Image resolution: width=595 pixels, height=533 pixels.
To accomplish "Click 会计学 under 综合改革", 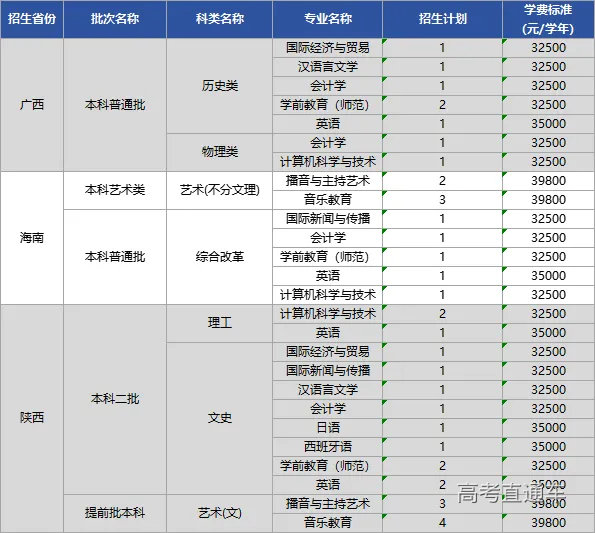I will tap(327, 238).
